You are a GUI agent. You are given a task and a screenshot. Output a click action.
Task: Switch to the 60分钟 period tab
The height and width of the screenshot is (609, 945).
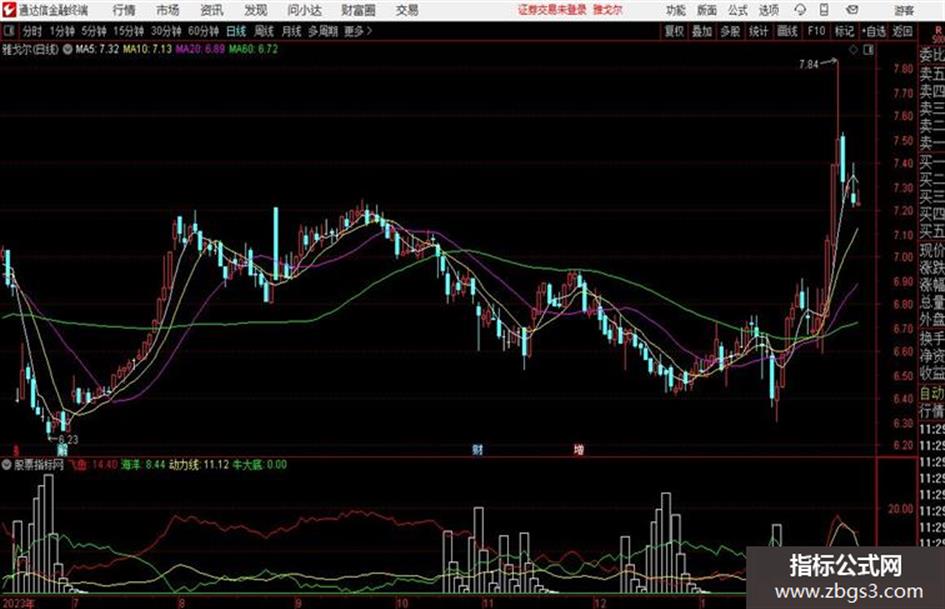pos(204,31)
